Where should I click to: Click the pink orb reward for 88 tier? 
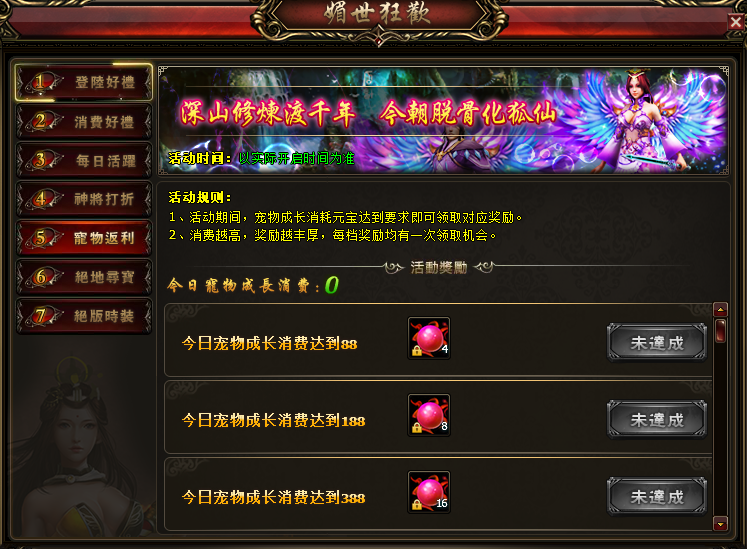[x=429, y=338]
